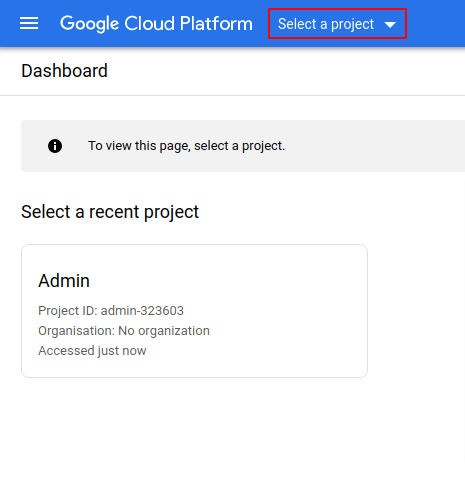This screenshot has height=481, width=465.
Task: Click the Dashboard page heading
Action: 64,71
